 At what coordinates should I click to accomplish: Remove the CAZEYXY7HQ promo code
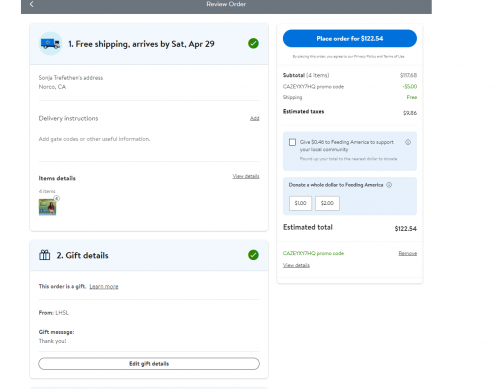[408, 253]
